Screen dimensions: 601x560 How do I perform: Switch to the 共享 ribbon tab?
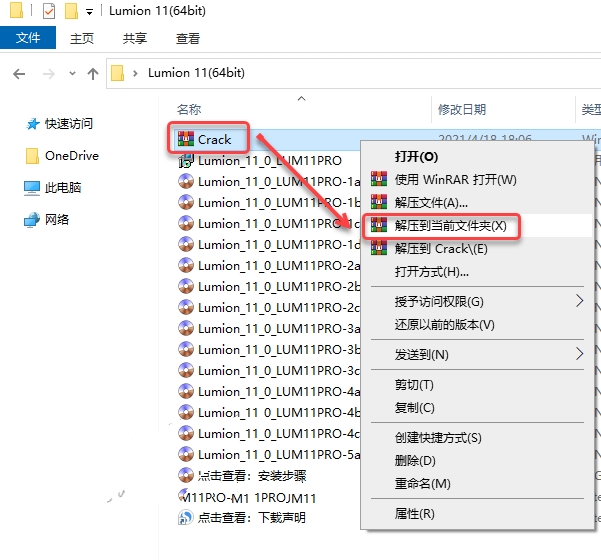point(135,38)
